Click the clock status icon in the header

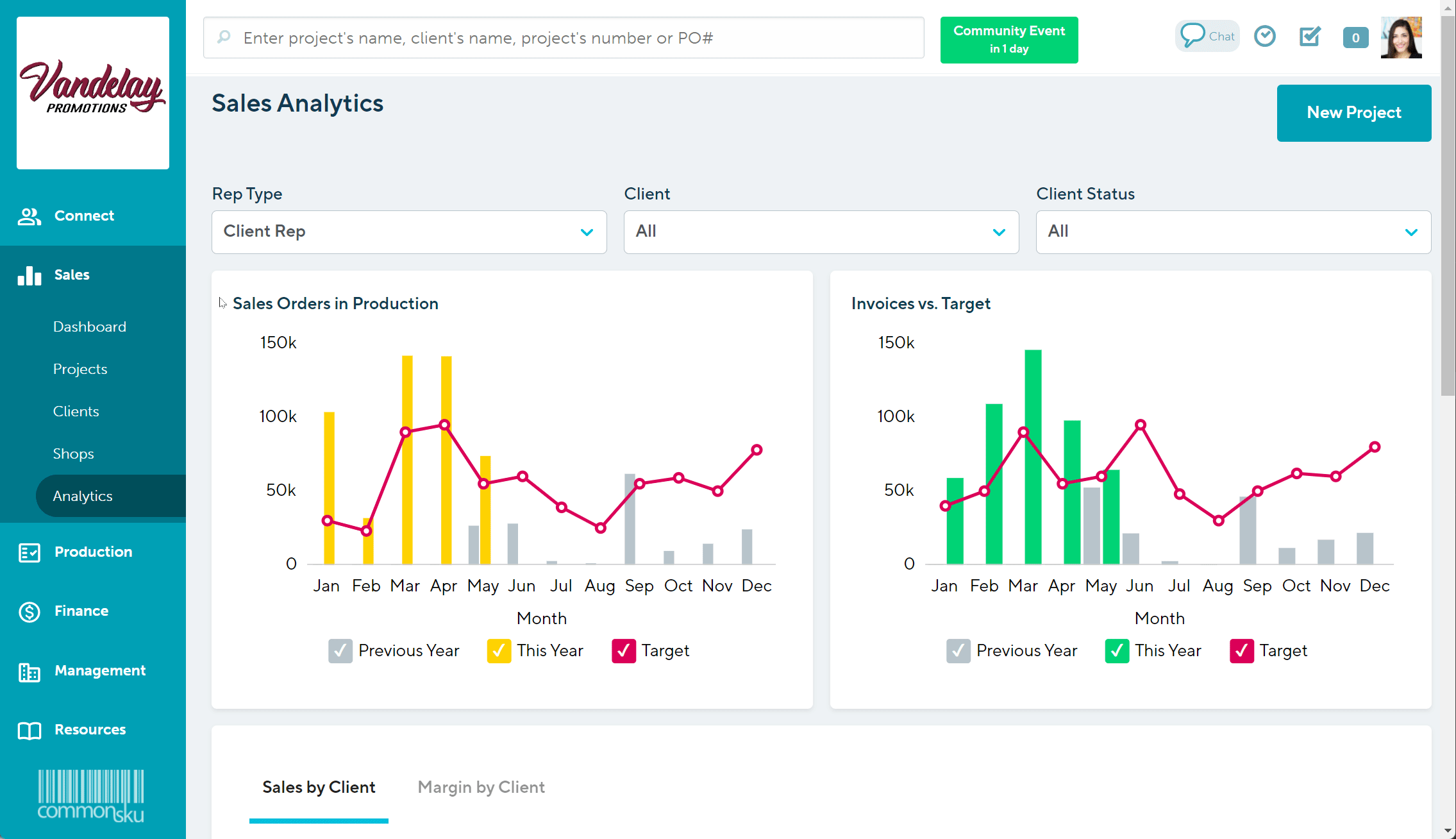coord(1265,37)
